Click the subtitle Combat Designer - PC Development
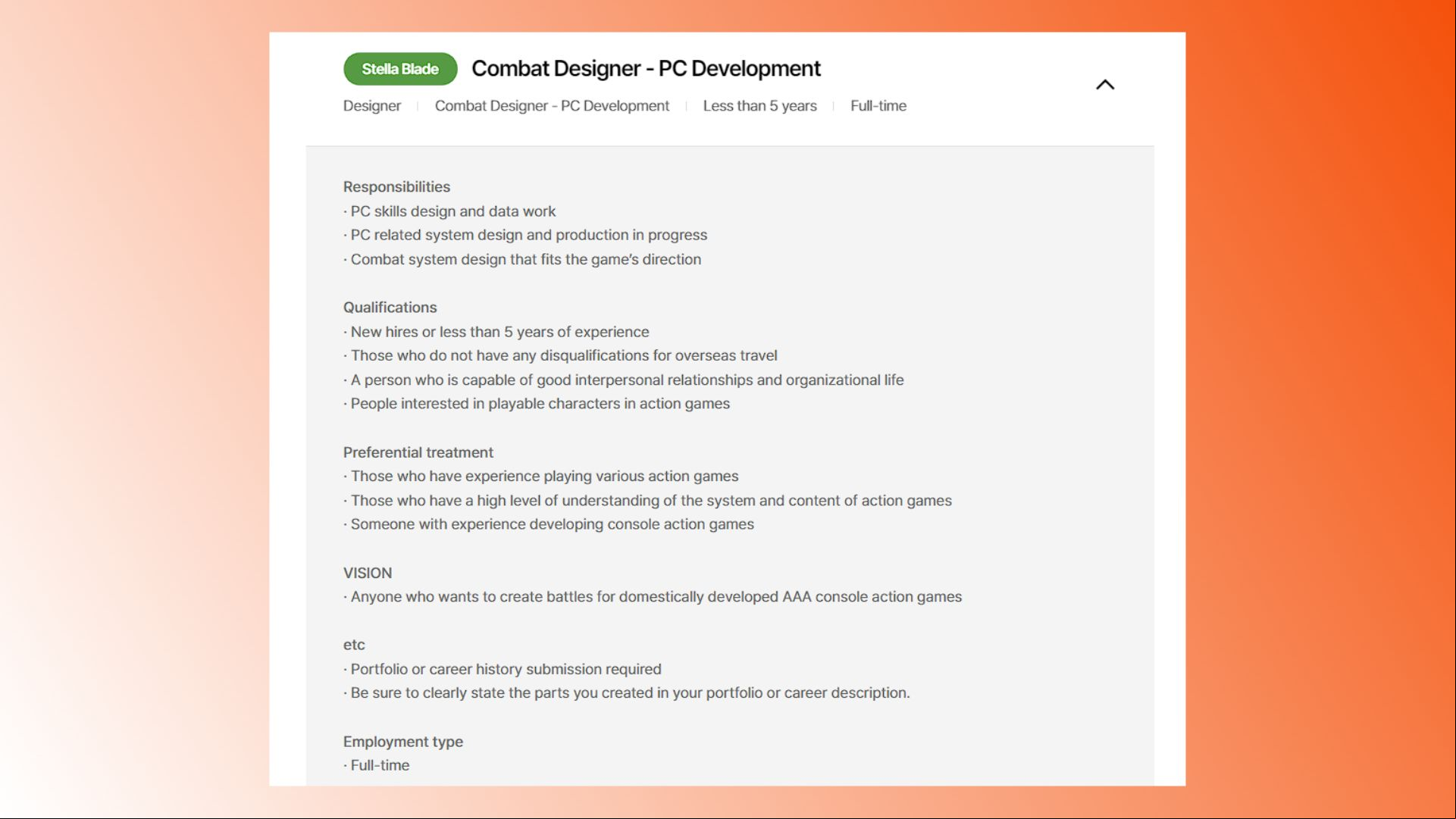The height and width of the screenshot is (819, 1456). coord(552,106)
